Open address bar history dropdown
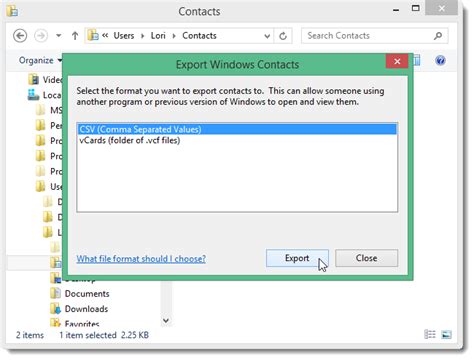Image resolution: width=474 pixels, height=360 pixels. click(267, 36)
